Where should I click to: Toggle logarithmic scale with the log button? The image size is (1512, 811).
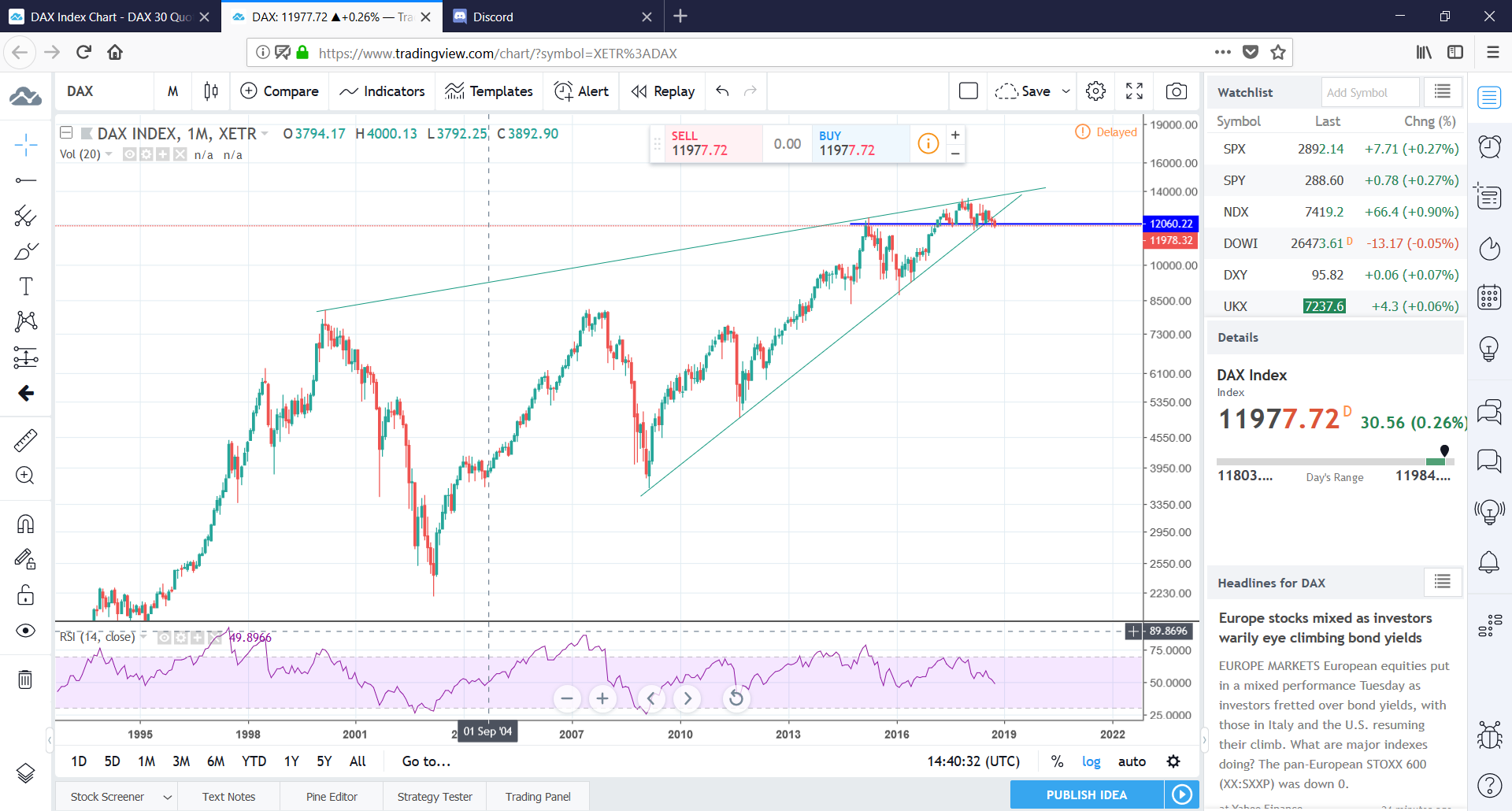(x=1091, y=761)
